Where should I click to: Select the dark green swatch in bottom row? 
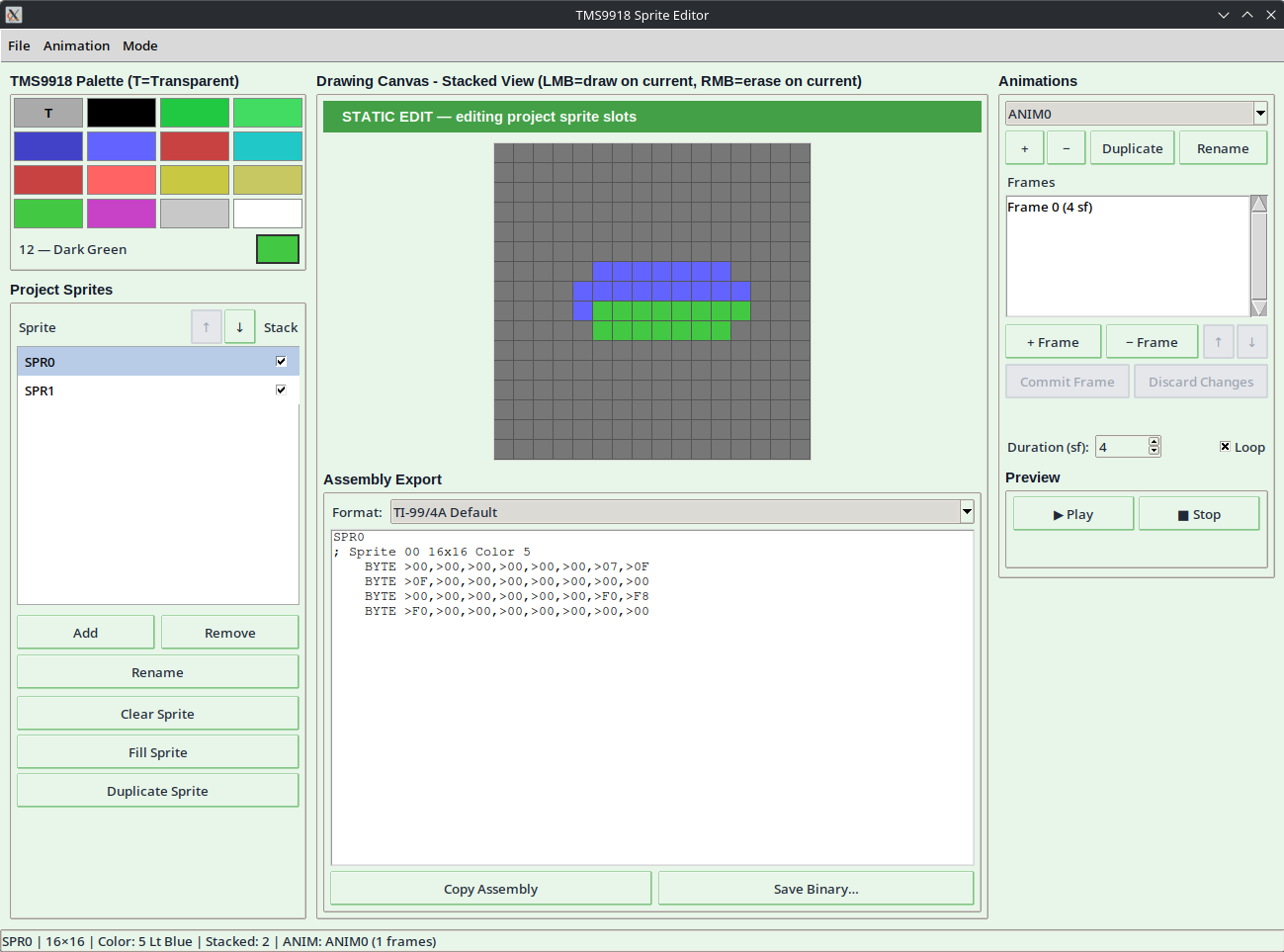48,214
